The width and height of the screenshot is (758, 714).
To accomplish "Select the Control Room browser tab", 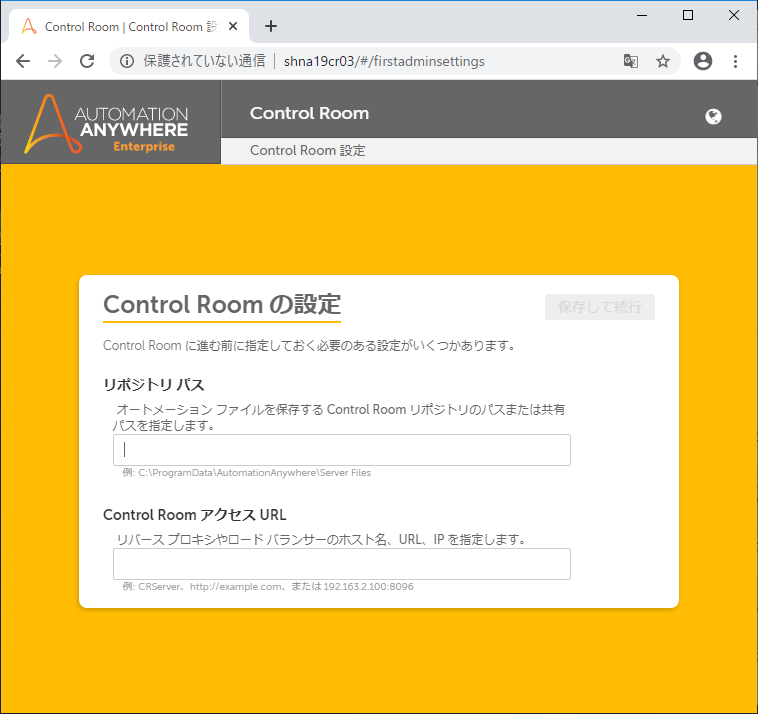I will (x=129, y=27).
